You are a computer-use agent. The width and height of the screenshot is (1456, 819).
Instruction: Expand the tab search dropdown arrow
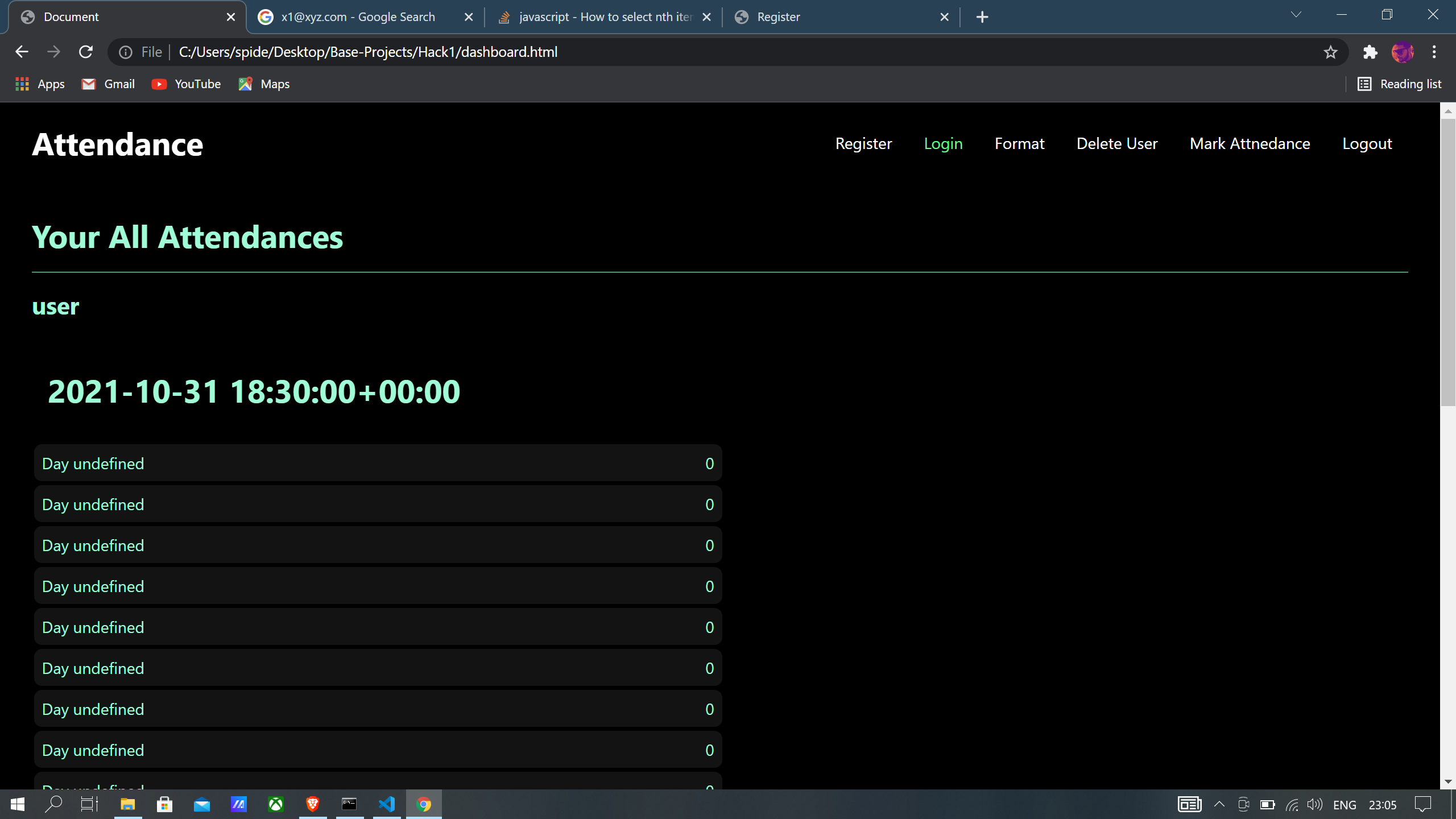[x=1296, y=15]
